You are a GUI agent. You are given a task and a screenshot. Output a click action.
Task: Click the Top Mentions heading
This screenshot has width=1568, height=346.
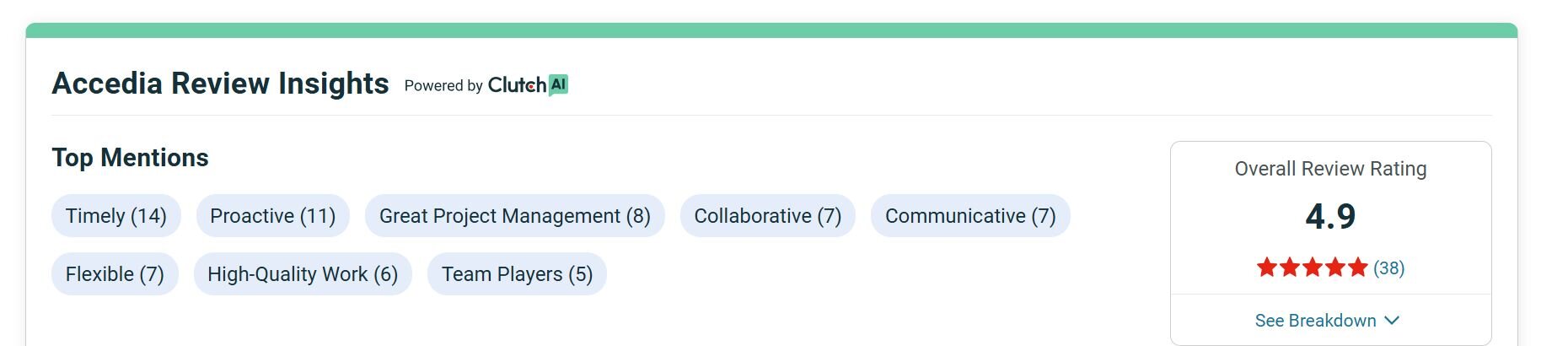click(x=130, y=158)
